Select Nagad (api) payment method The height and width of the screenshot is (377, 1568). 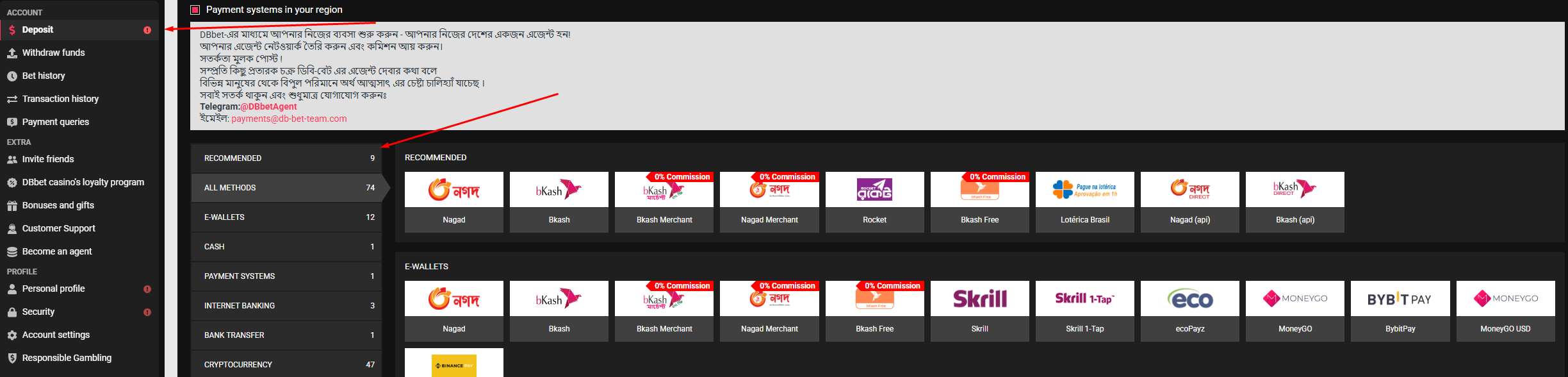tap(1190, 202)
